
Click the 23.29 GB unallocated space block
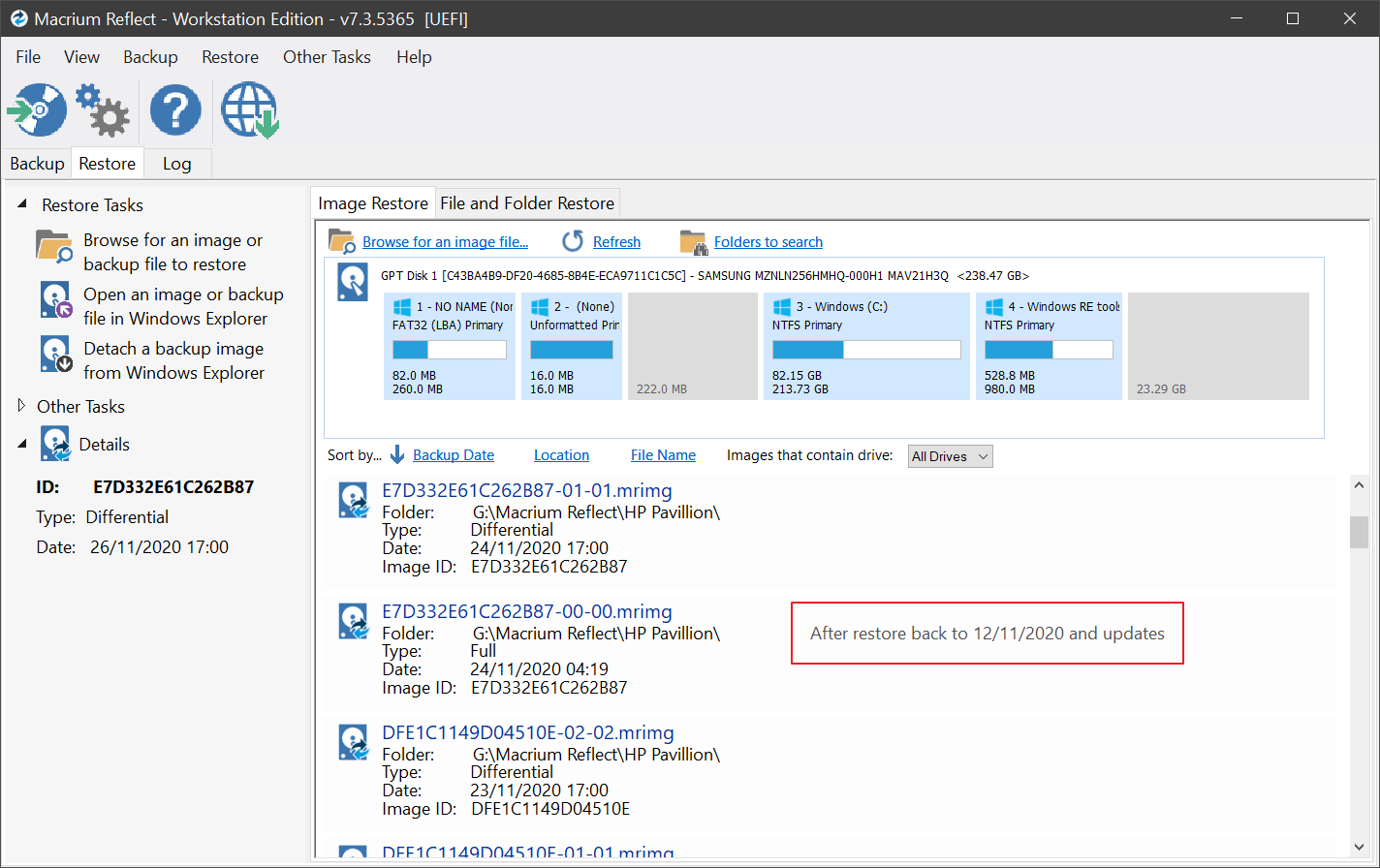click(x=1218, y=346)
